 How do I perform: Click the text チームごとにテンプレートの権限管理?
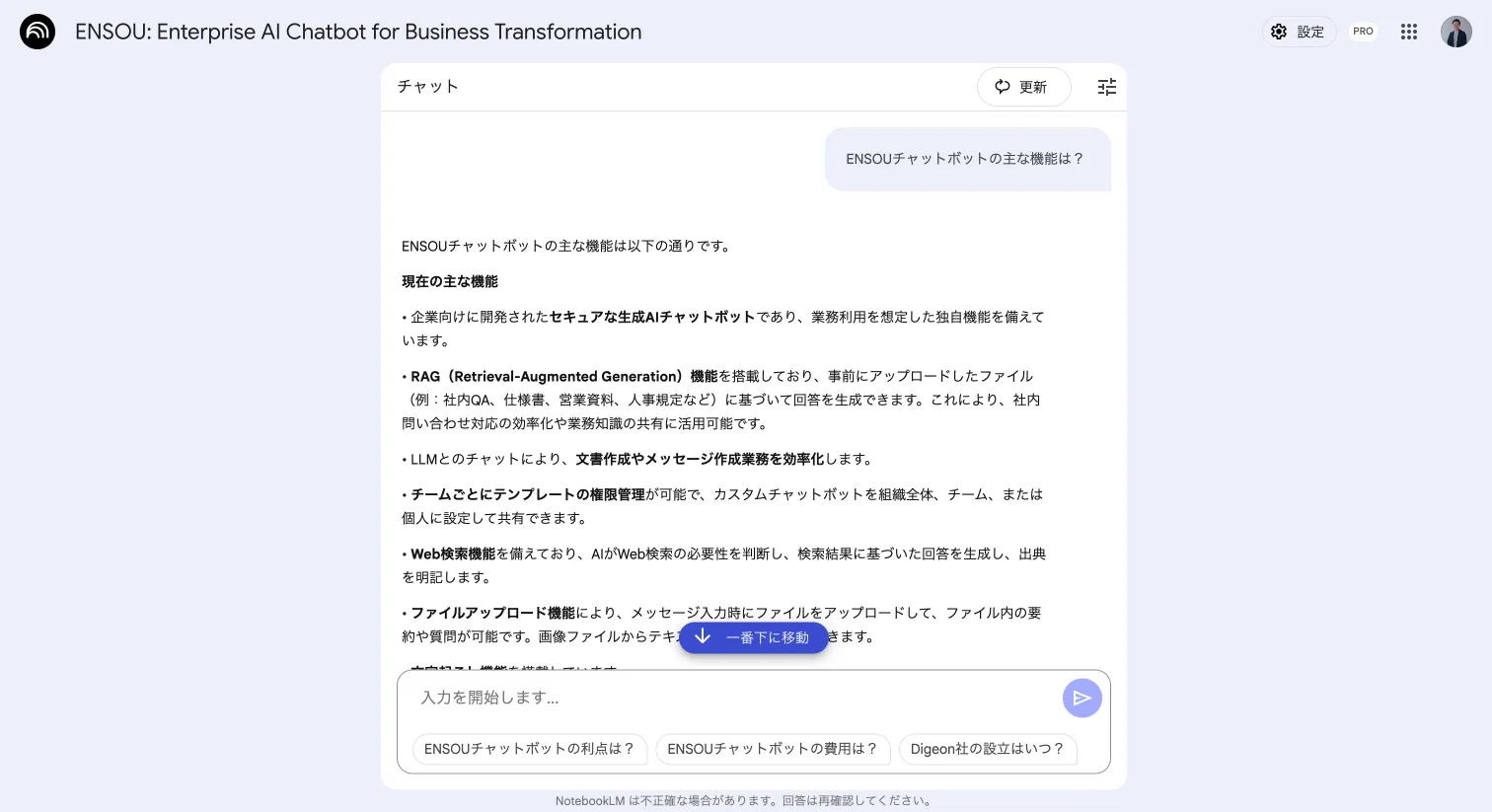(528, 494)
